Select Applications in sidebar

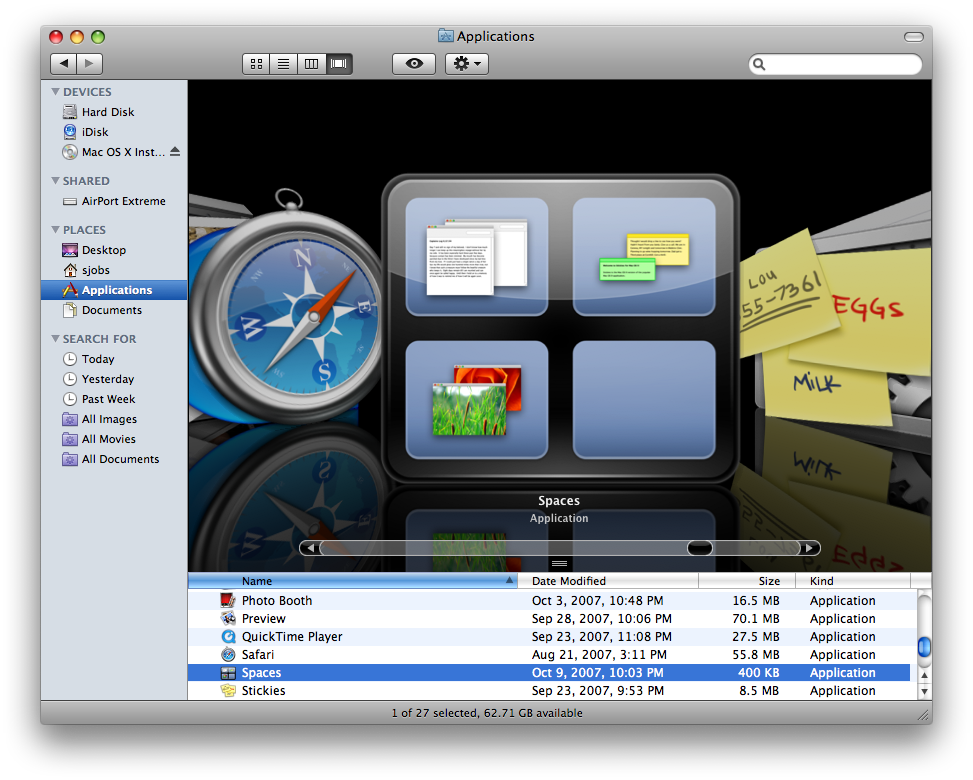(114, 290)
